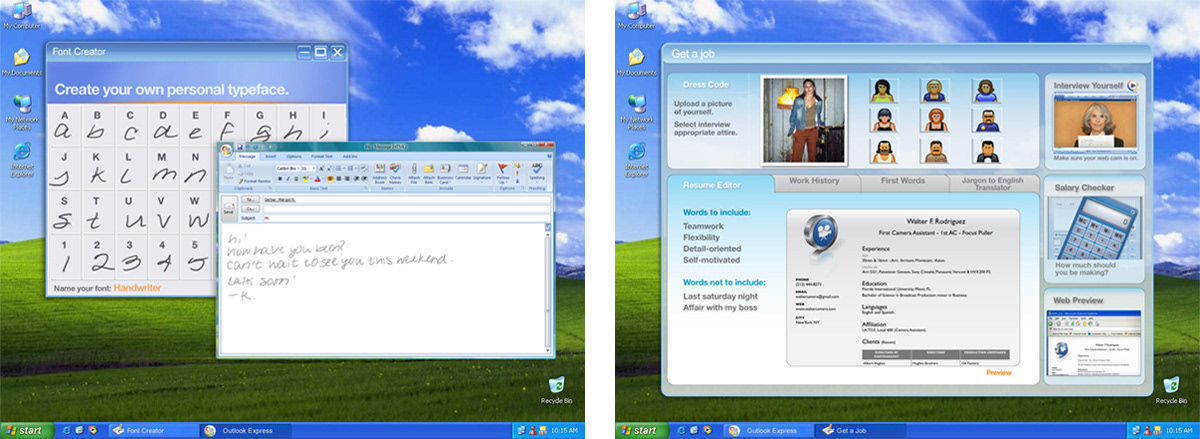Click the Interview Yourself webcam video
The width and height of the screenshot is (1200, 439).
(x=1094, y=120)
